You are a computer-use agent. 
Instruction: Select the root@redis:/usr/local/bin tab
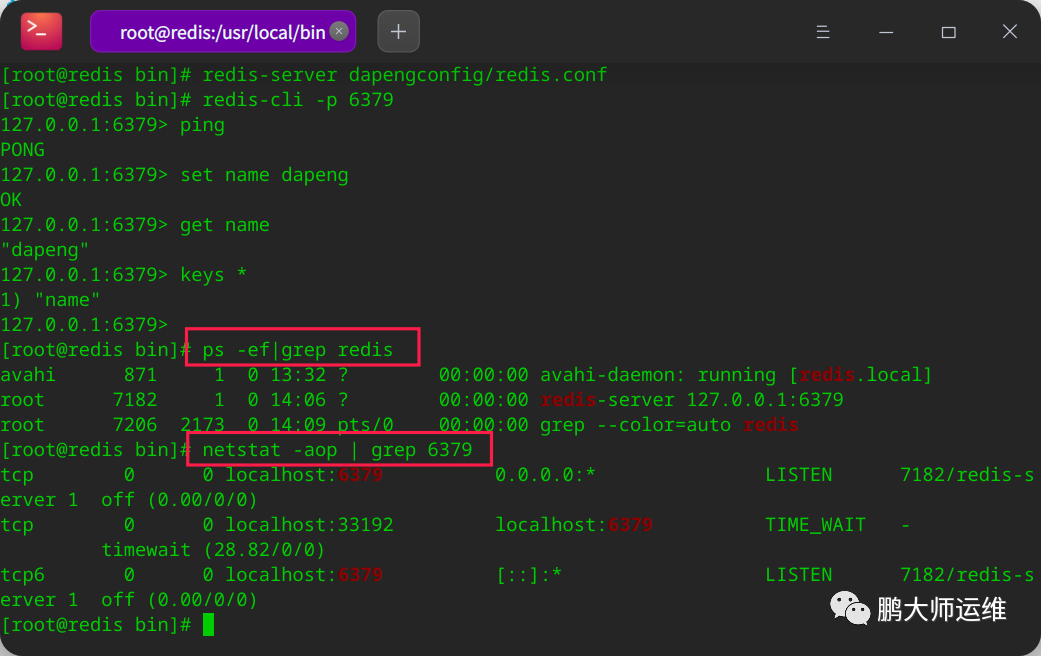pos(223,31)
